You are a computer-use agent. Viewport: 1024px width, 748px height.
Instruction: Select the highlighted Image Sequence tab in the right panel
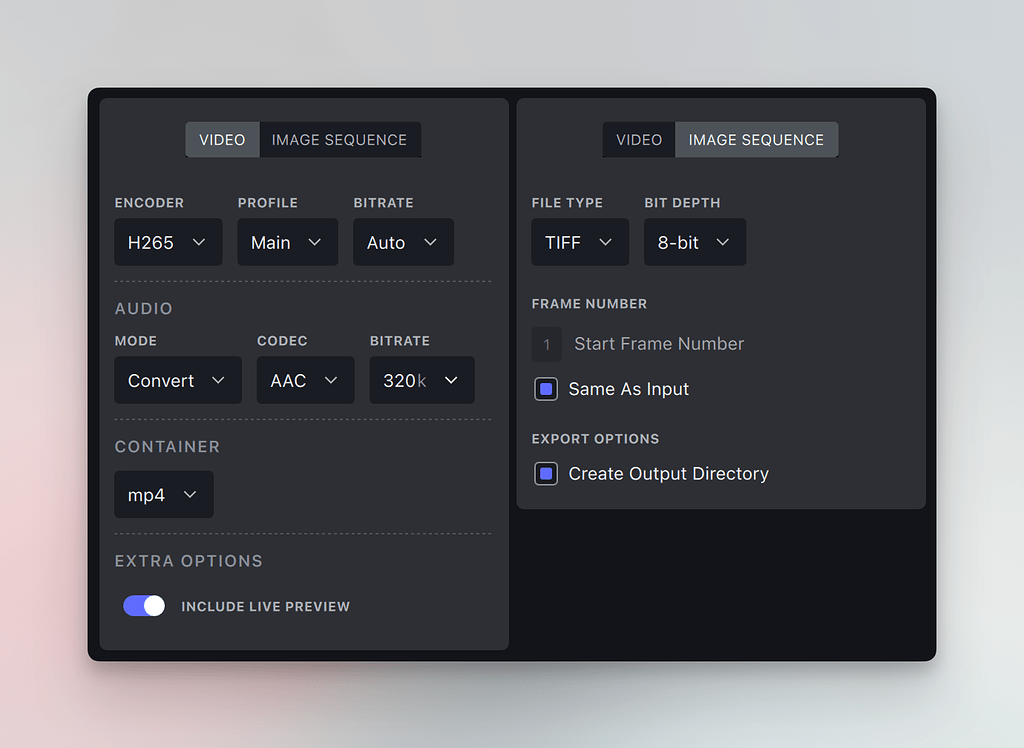(756, 140)
